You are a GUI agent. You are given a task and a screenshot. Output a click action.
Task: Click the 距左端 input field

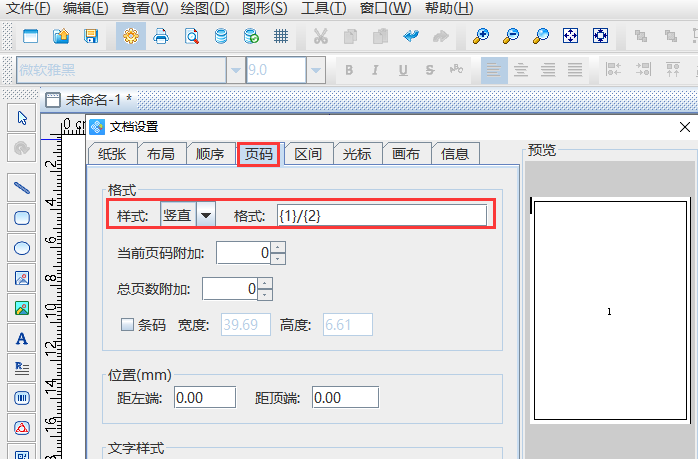[205, 397]
